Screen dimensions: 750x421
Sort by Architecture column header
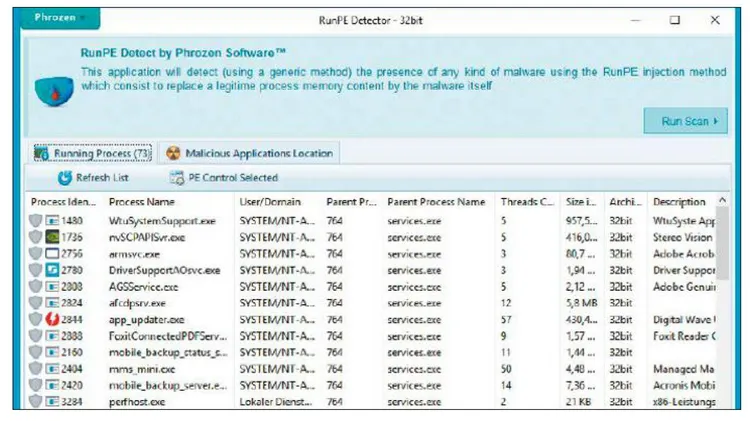pos(625,202)
